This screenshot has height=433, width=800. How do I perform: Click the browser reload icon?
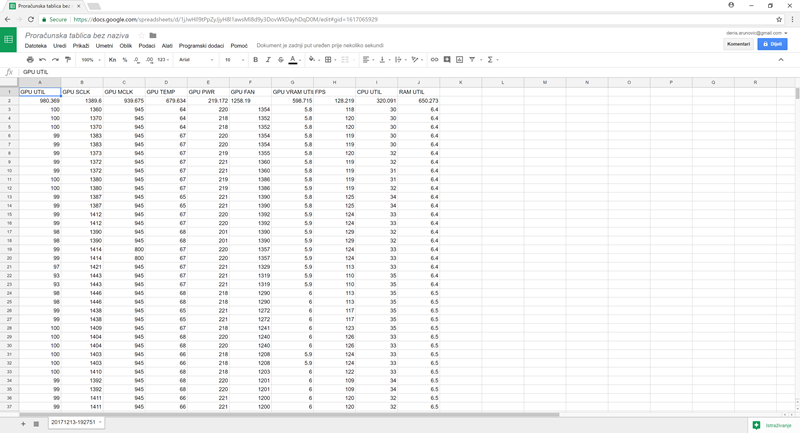click(31, 19)
